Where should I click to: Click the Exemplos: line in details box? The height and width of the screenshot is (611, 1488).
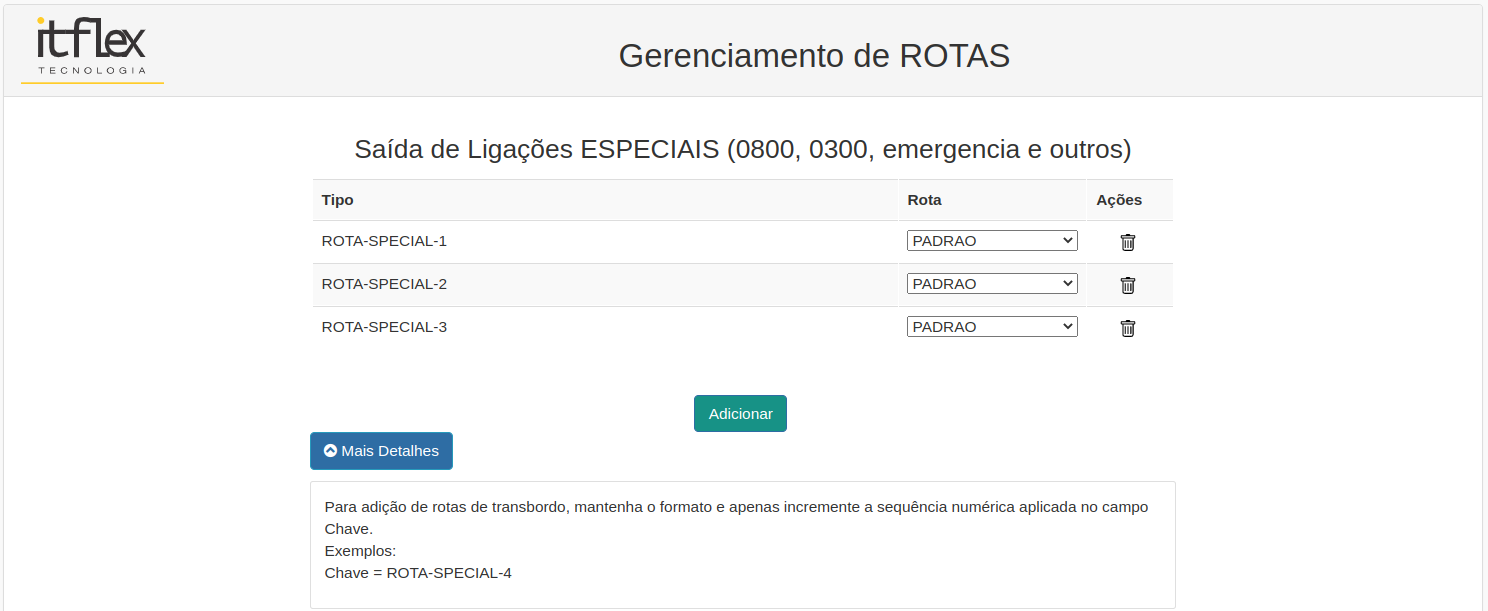[360, 551]
